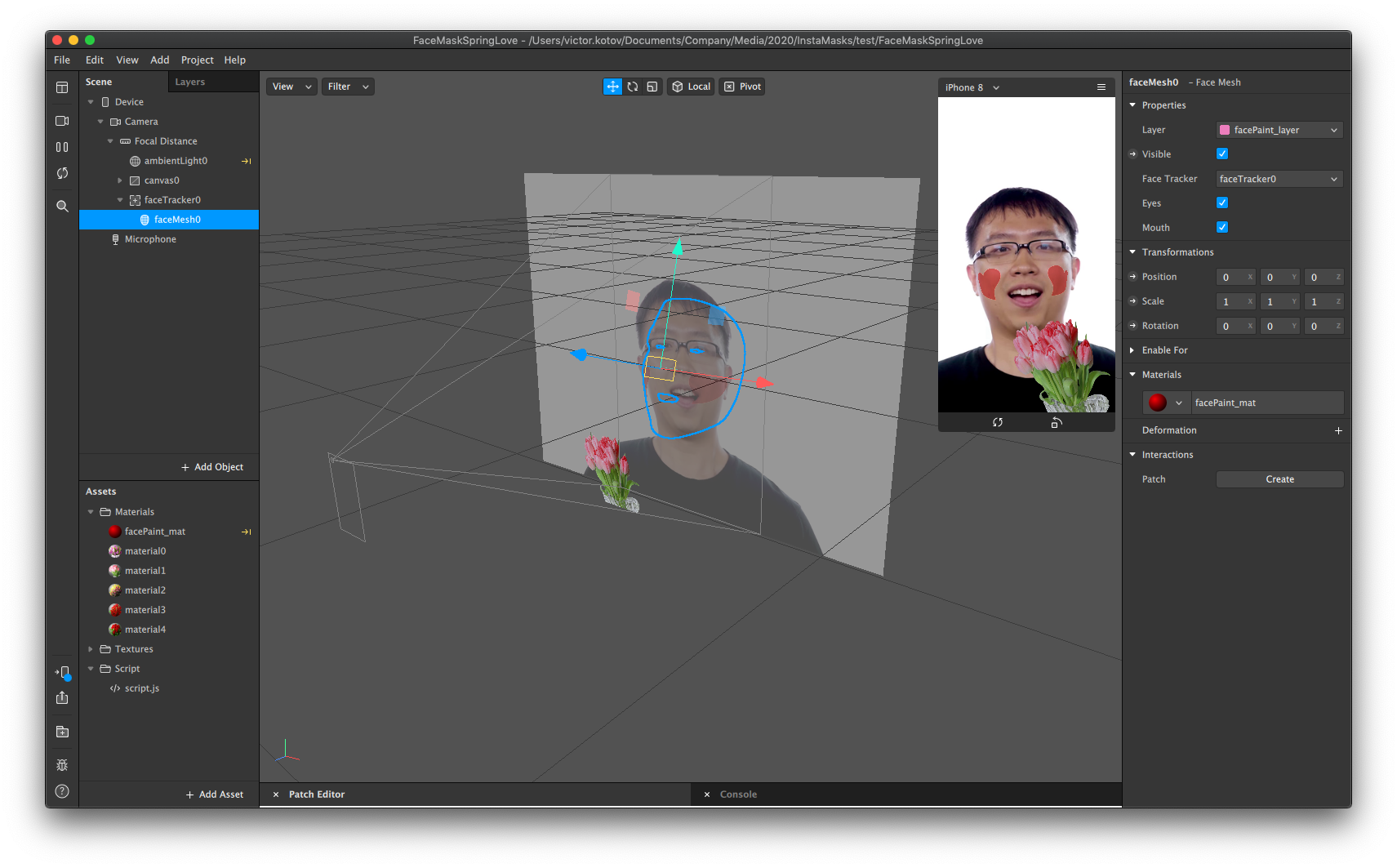Open the faceTracker0 selector dropdown
This screenshot has height=868, width=1397.
[1279, 179]
